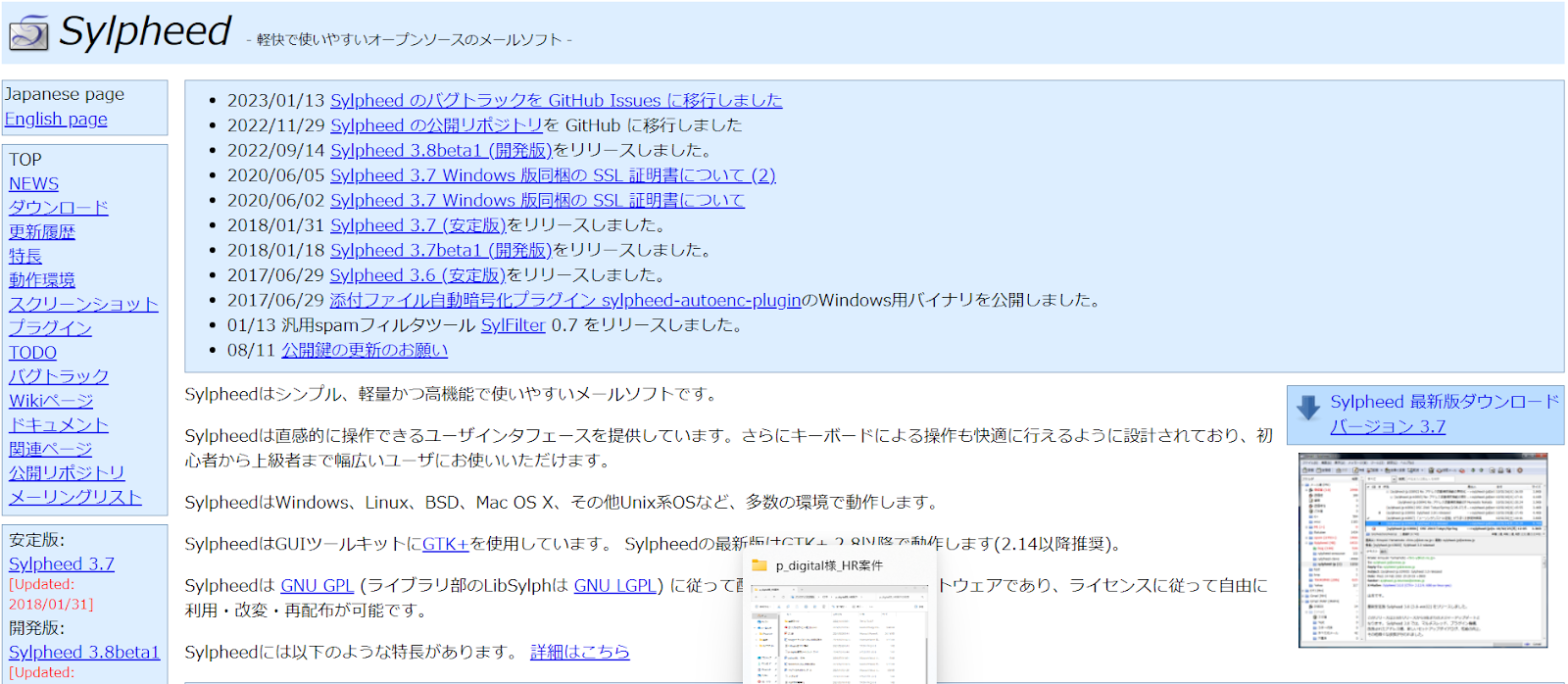Open the 動作環境 sidebar link
The width and height of the screenshot is (1568, 684).
pyautogui.click(x=42, y=279)
